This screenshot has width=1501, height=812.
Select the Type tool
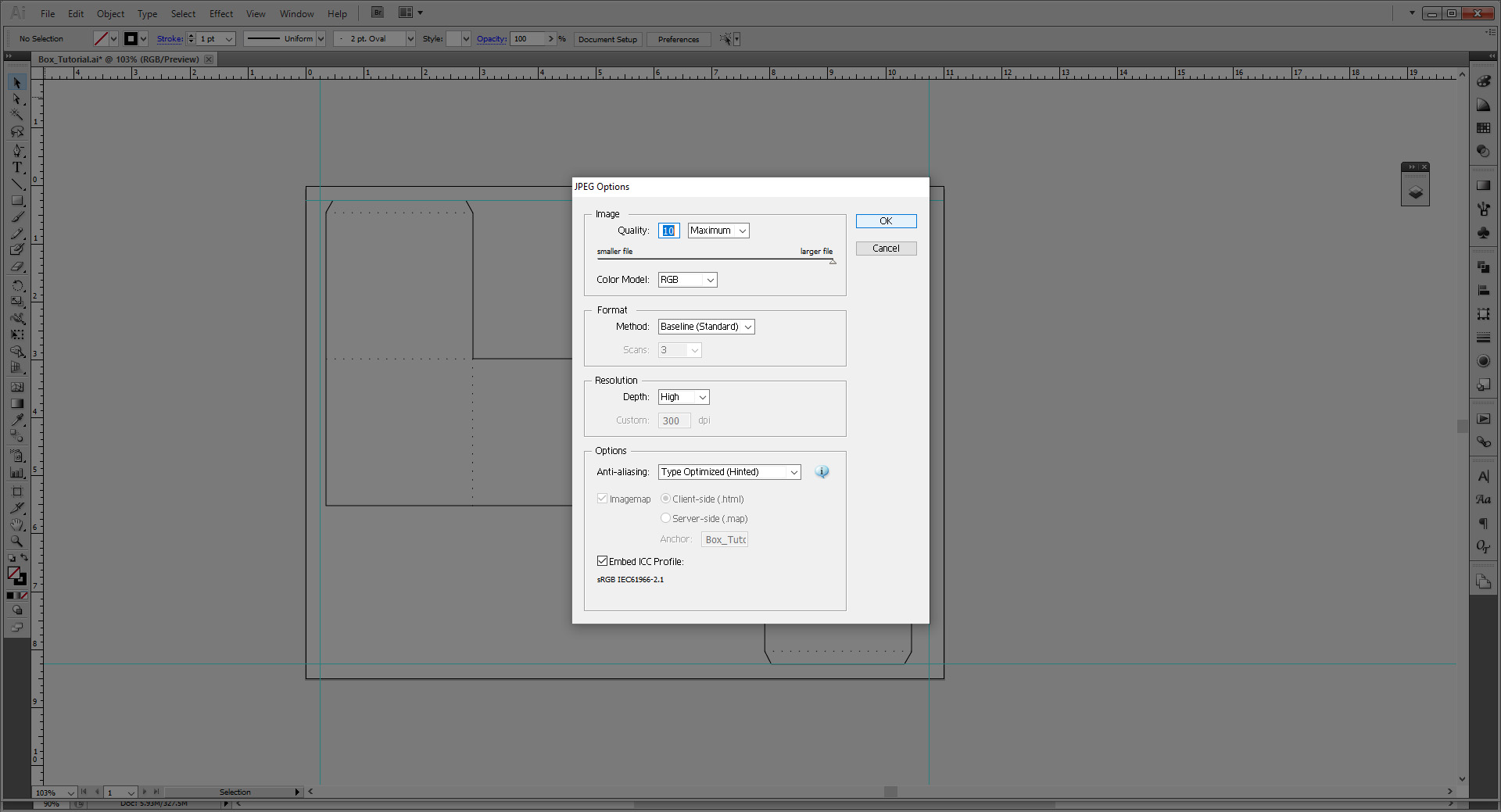tap(17, 167)
